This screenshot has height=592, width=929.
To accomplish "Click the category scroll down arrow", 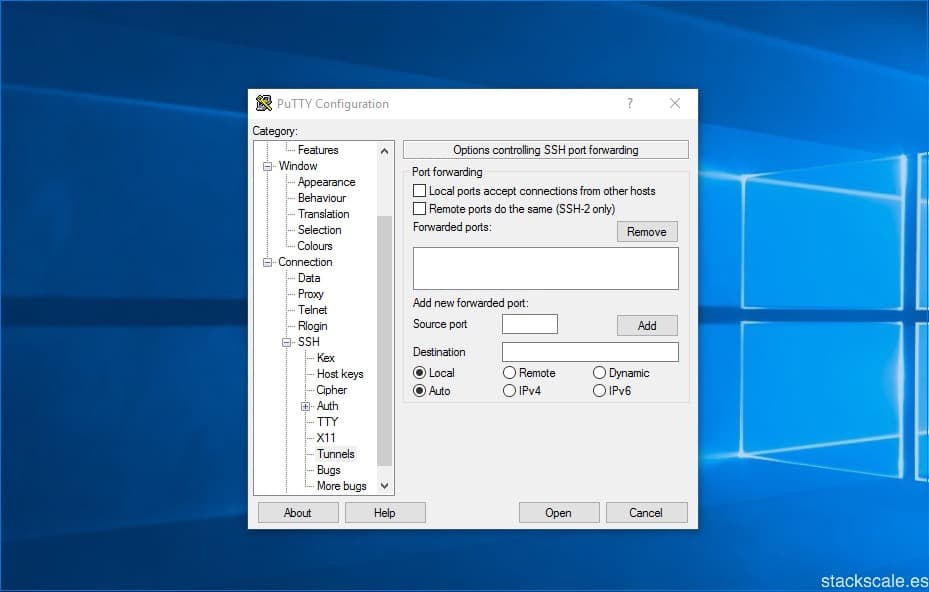I will [385, 486].
